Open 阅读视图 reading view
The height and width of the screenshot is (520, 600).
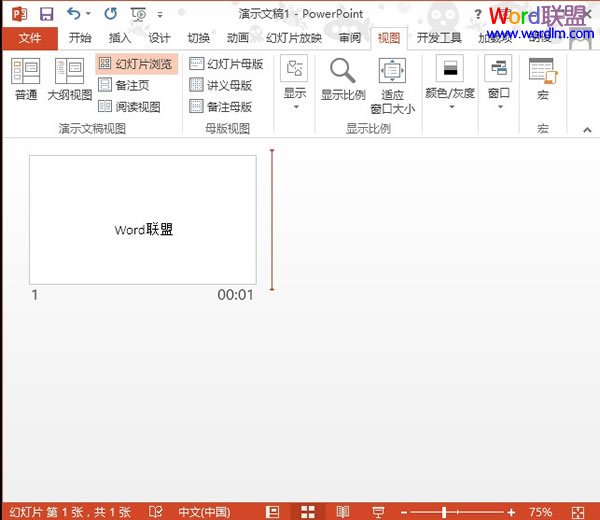point(129,107)
